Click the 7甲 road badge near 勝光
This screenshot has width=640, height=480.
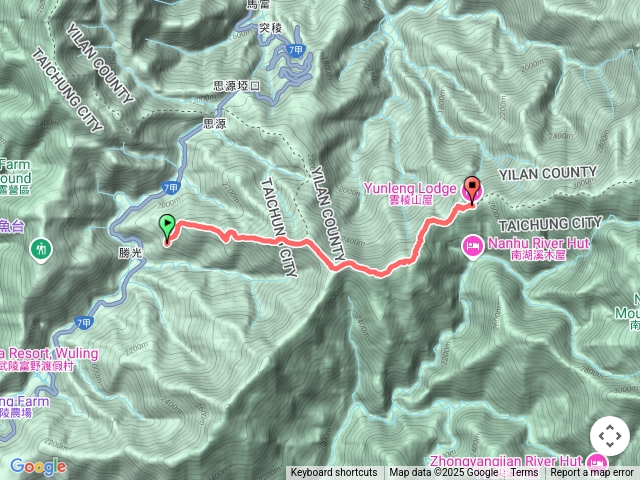coord(170,188)
